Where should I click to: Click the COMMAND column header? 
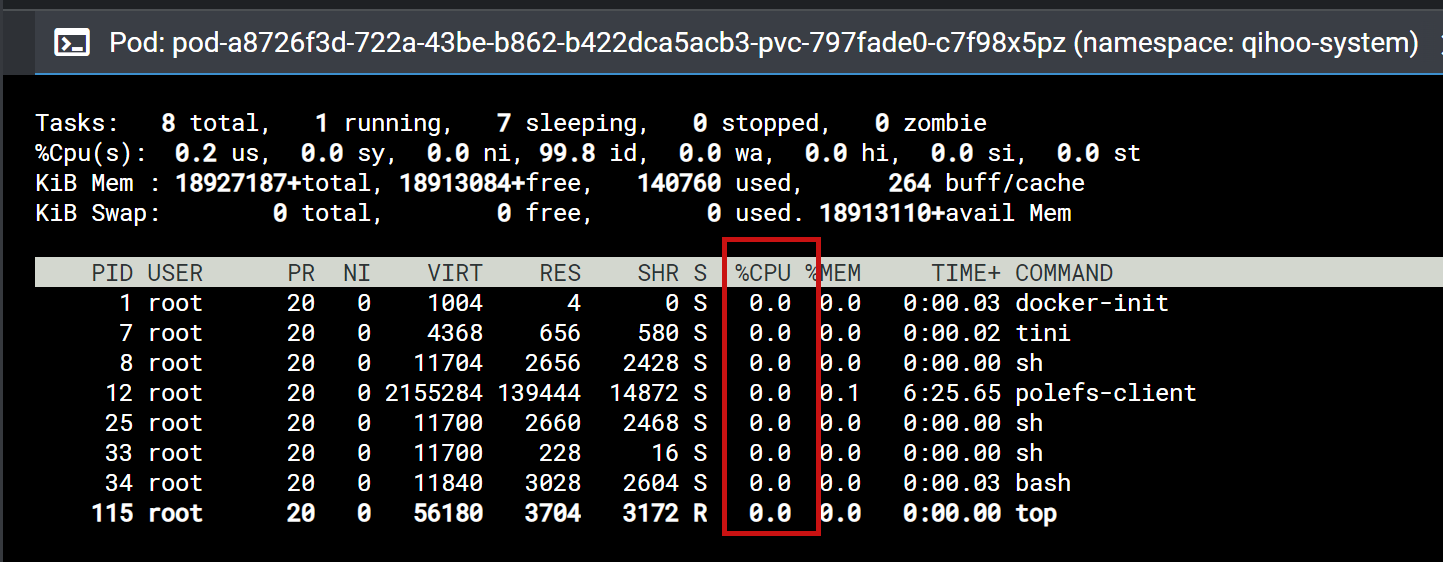(1064, 273)
